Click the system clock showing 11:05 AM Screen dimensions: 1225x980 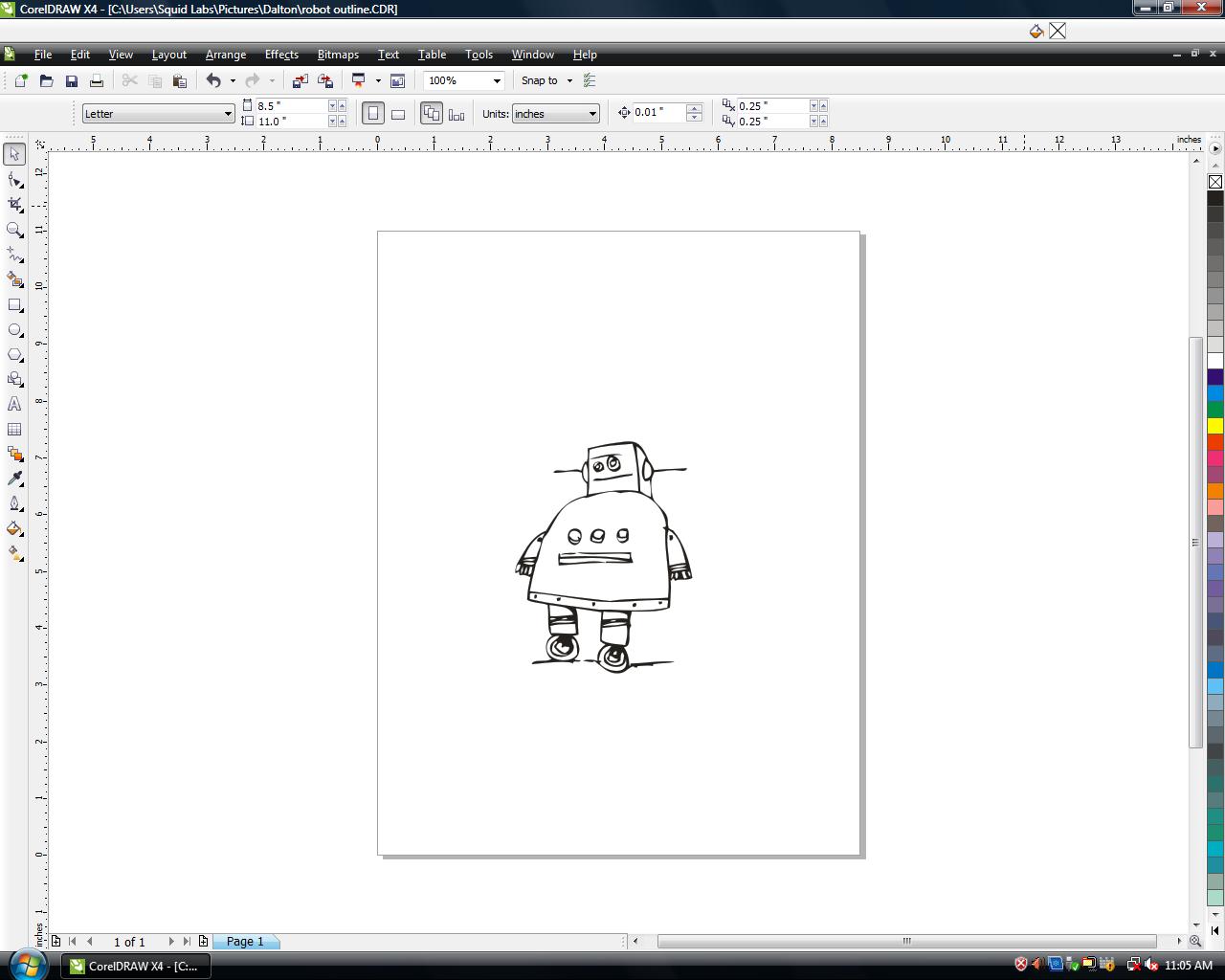click(x=1189, y=965)
